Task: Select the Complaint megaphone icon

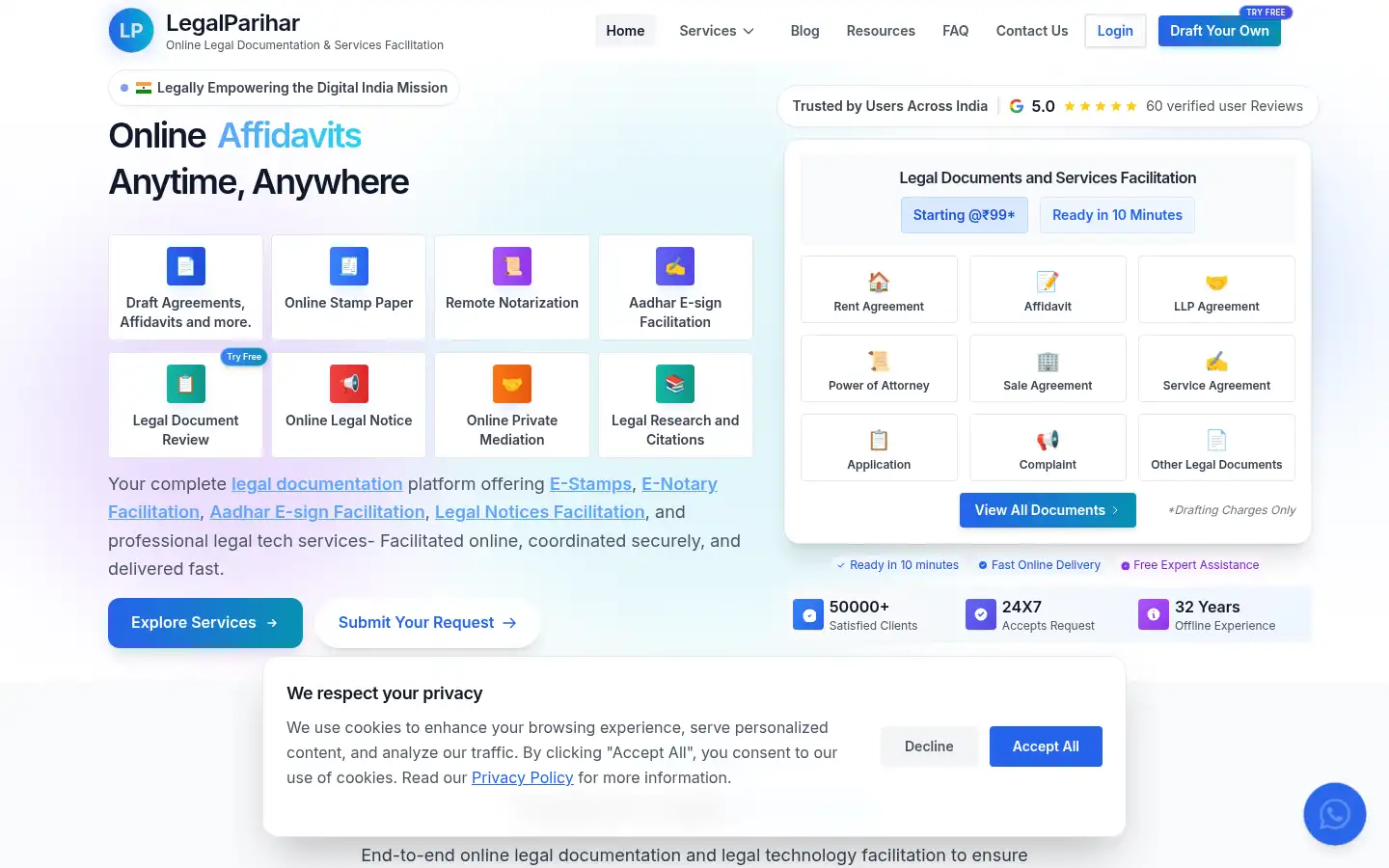Action: click(1048, 440)
